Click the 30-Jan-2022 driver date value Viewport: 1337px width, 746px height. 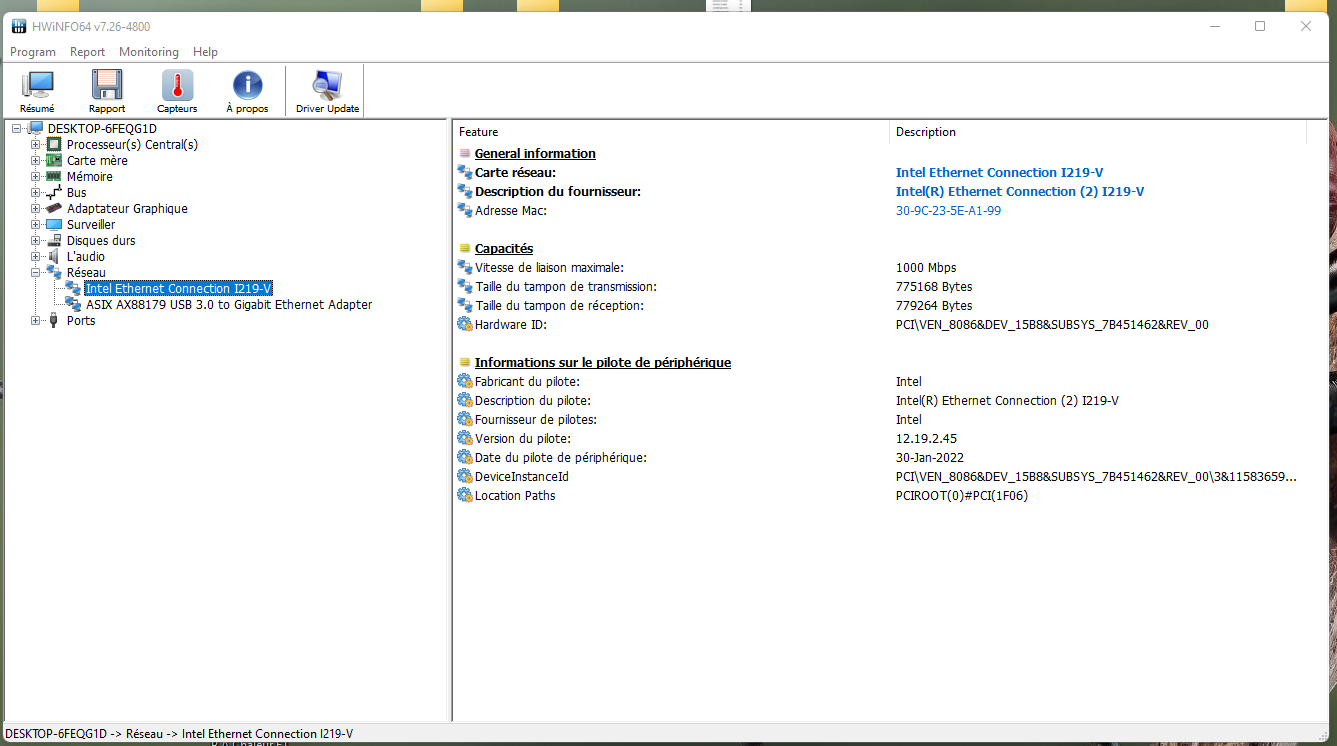[929, 457]
